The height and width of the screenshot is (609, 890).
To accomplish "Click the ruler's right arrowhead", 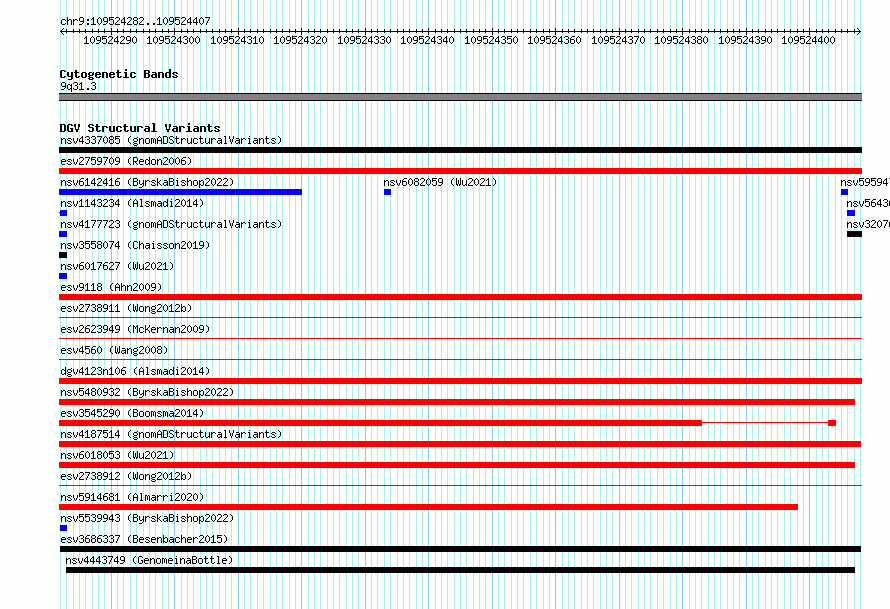I will [859, 32].
